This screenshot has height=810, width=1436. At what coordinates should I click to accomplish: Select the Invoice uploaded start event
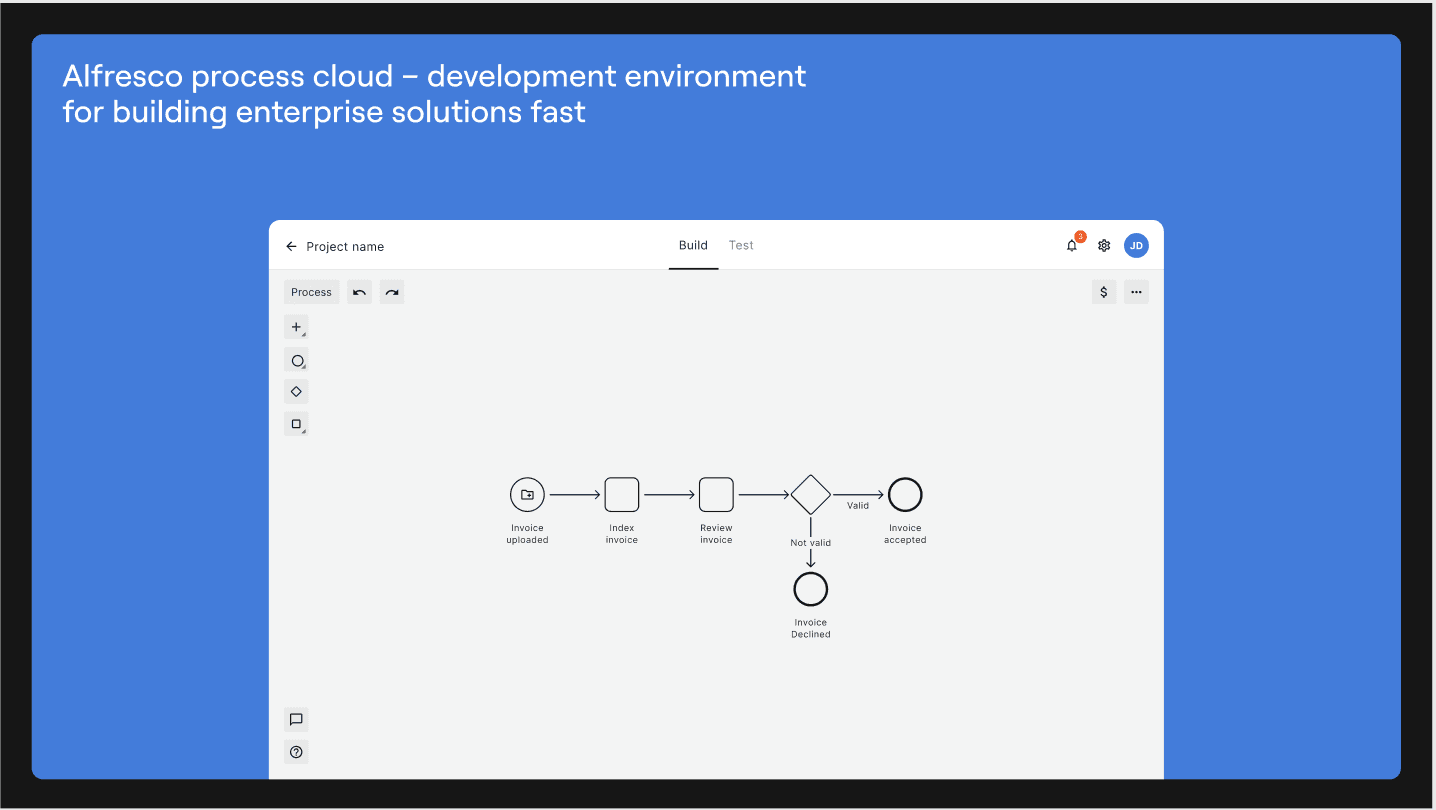527,494
